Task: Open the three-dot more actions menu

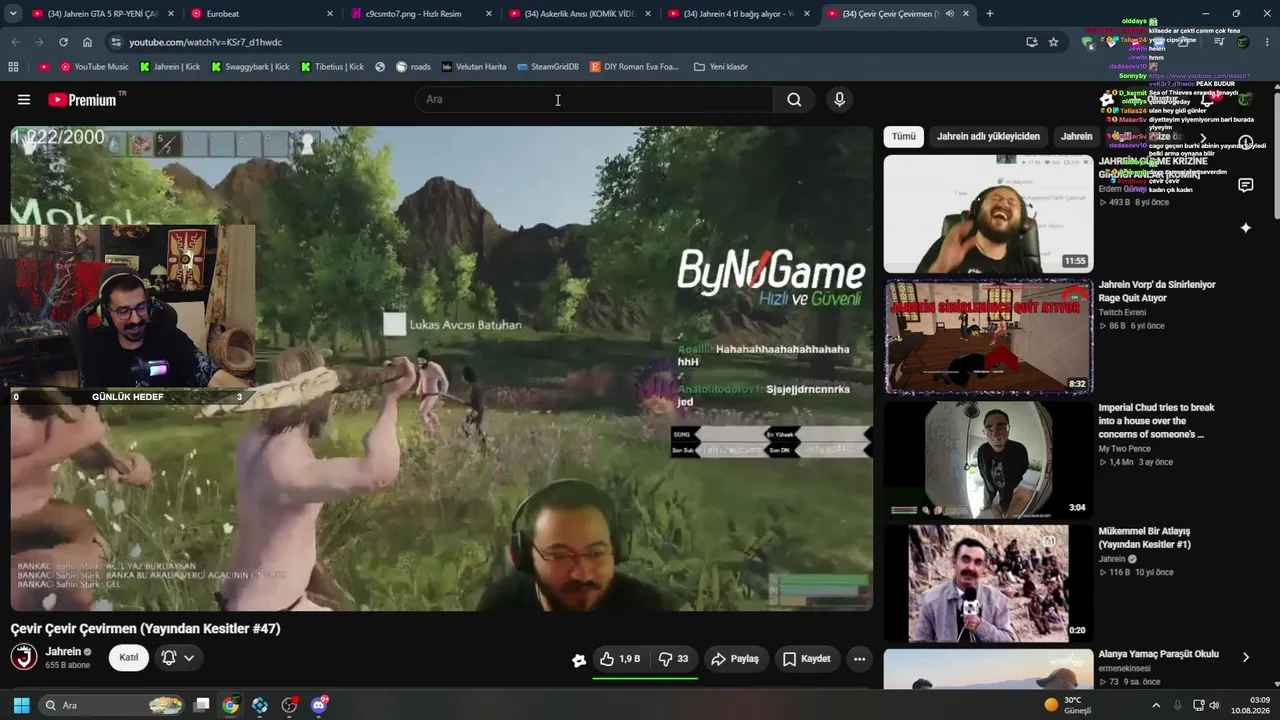Action: click(x=859, y=659)
